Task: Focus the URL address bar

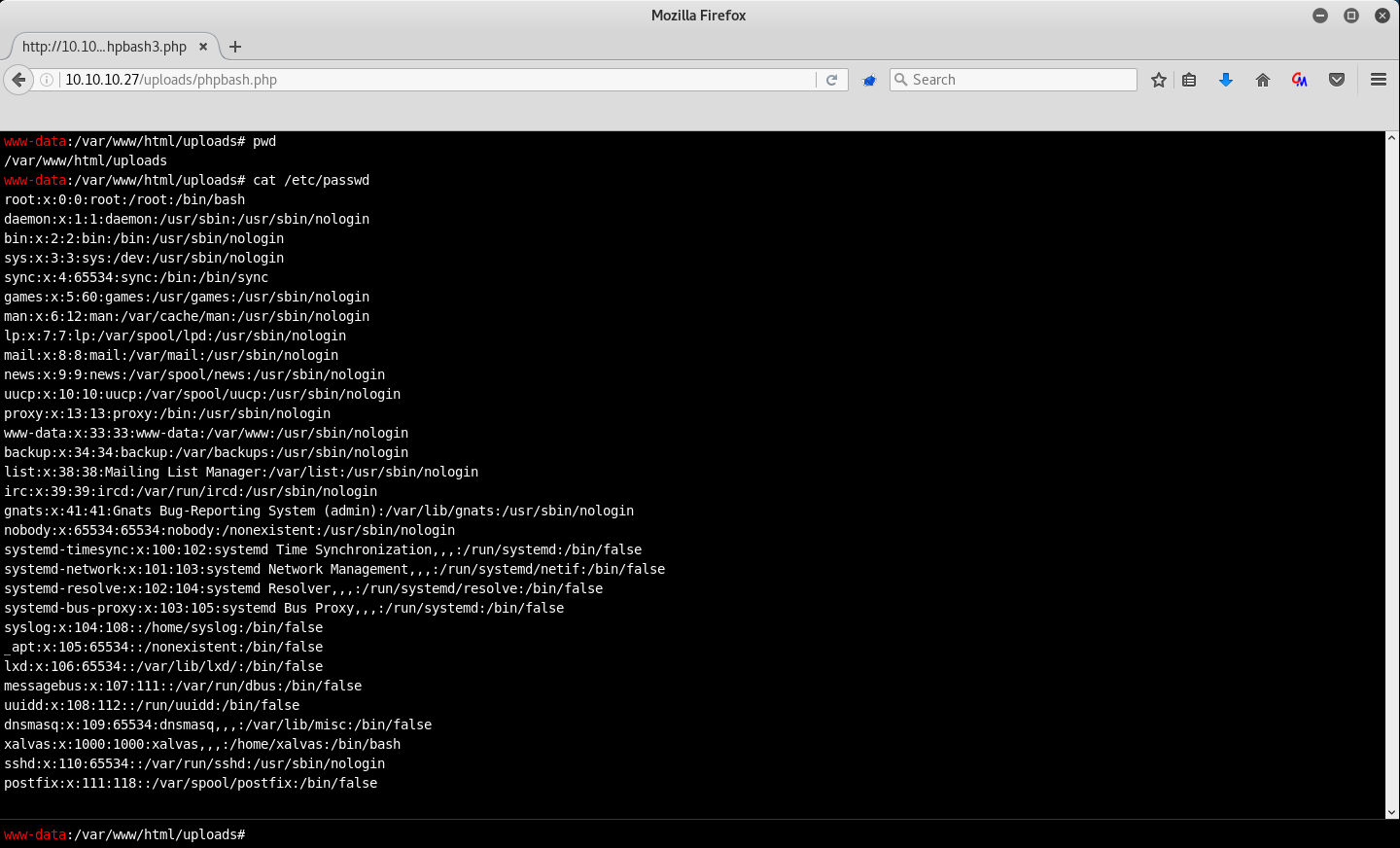Action: tap(437, 80)
